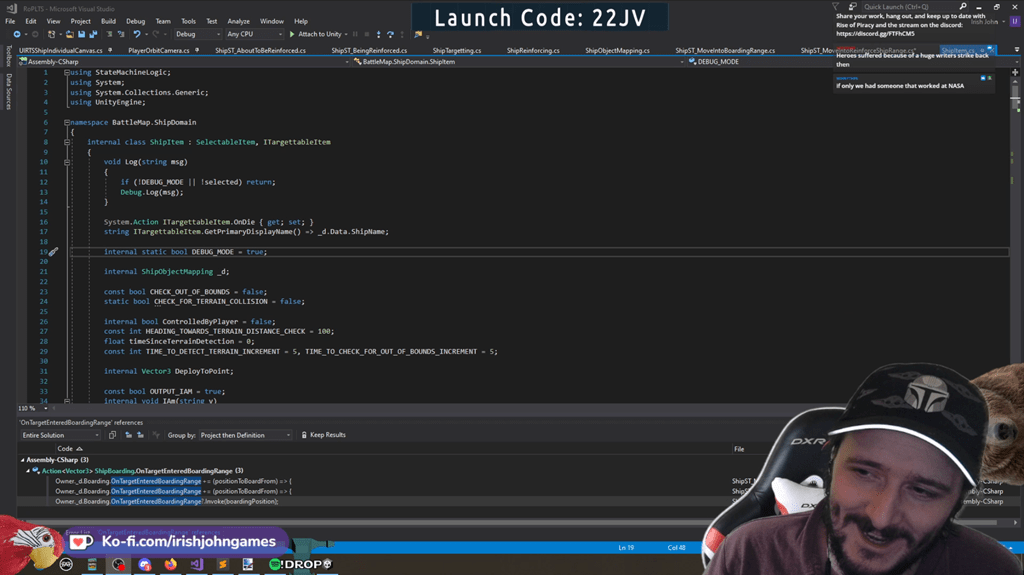Open Discord from the taskbar
1024x575 pixels.
pyautogui.click(x=144, y=565)
